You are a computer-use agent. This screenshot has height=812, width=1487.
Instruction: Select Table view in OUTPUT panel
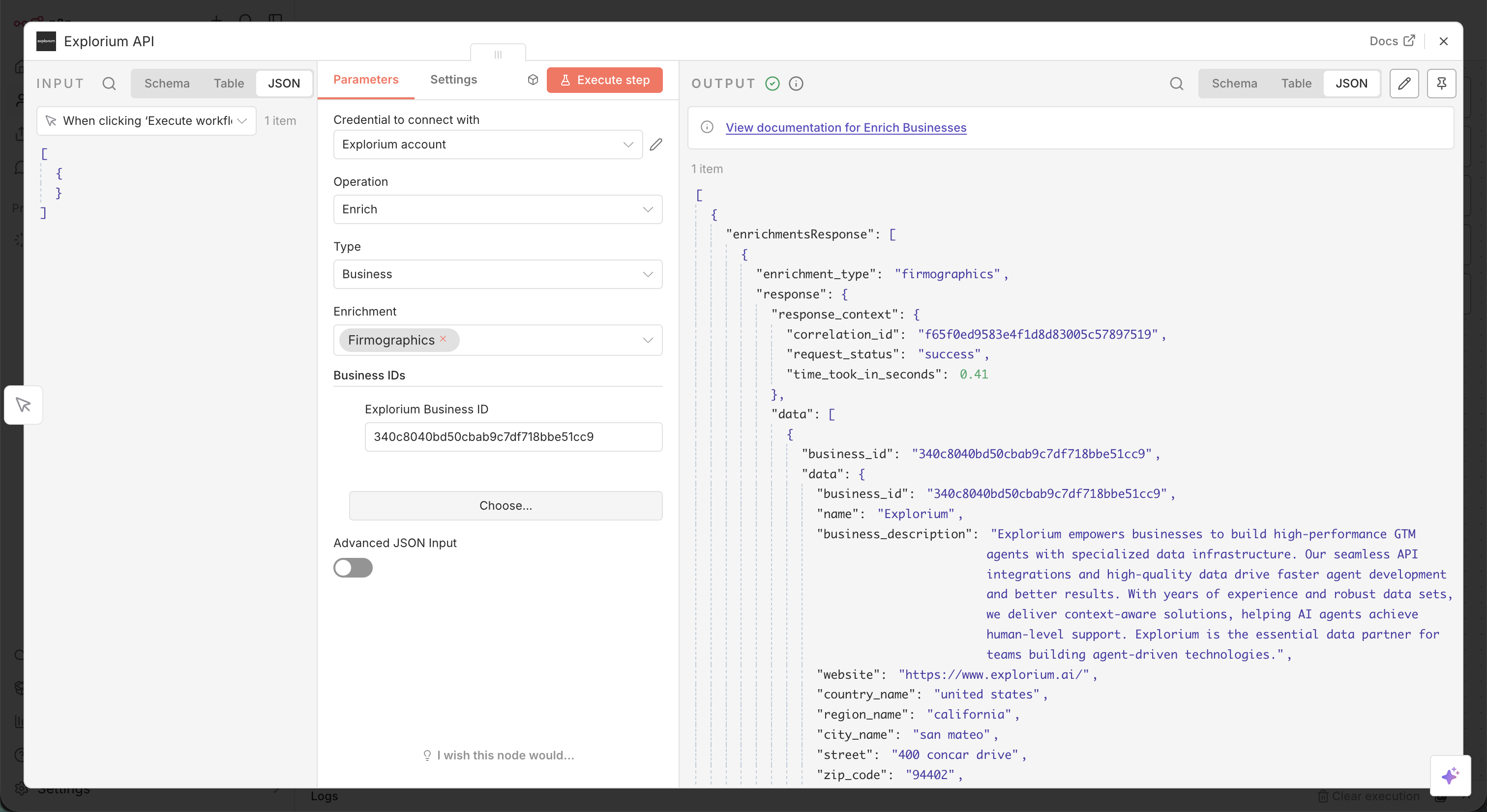pos(1296,84)
